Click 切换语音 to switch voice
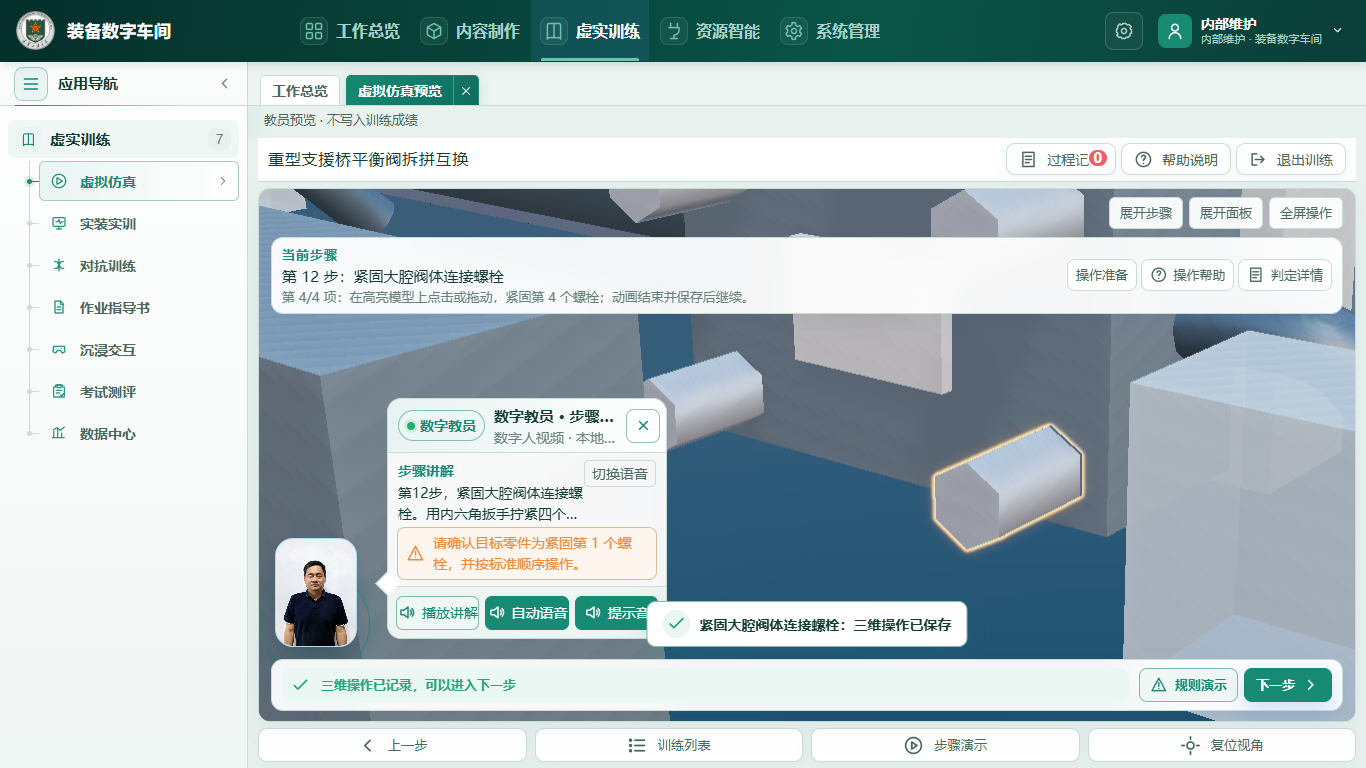The image size is (1366, 768). [620, 474]
